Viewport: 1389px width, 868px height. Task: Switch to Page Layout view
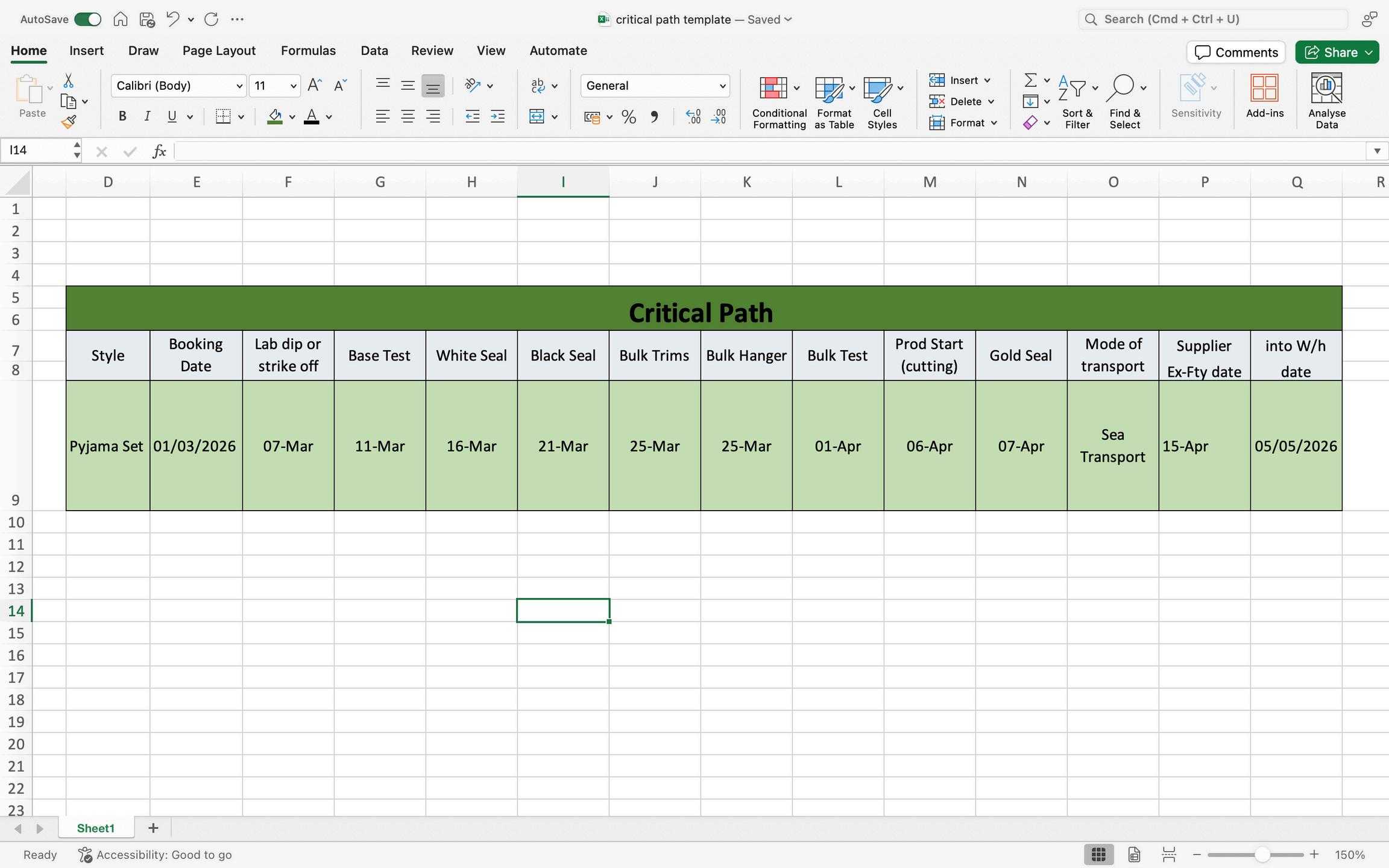click(1134, 854)
